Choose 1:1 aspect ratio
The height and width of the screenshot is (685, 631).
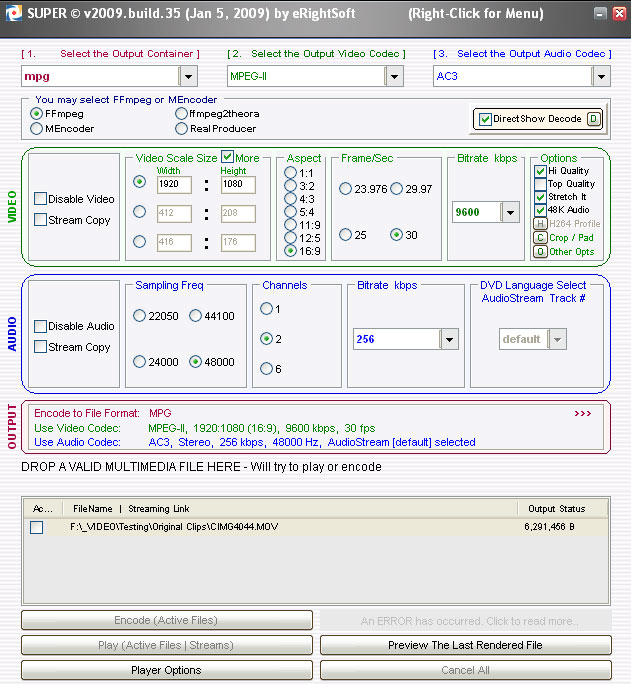click(291, 173)
